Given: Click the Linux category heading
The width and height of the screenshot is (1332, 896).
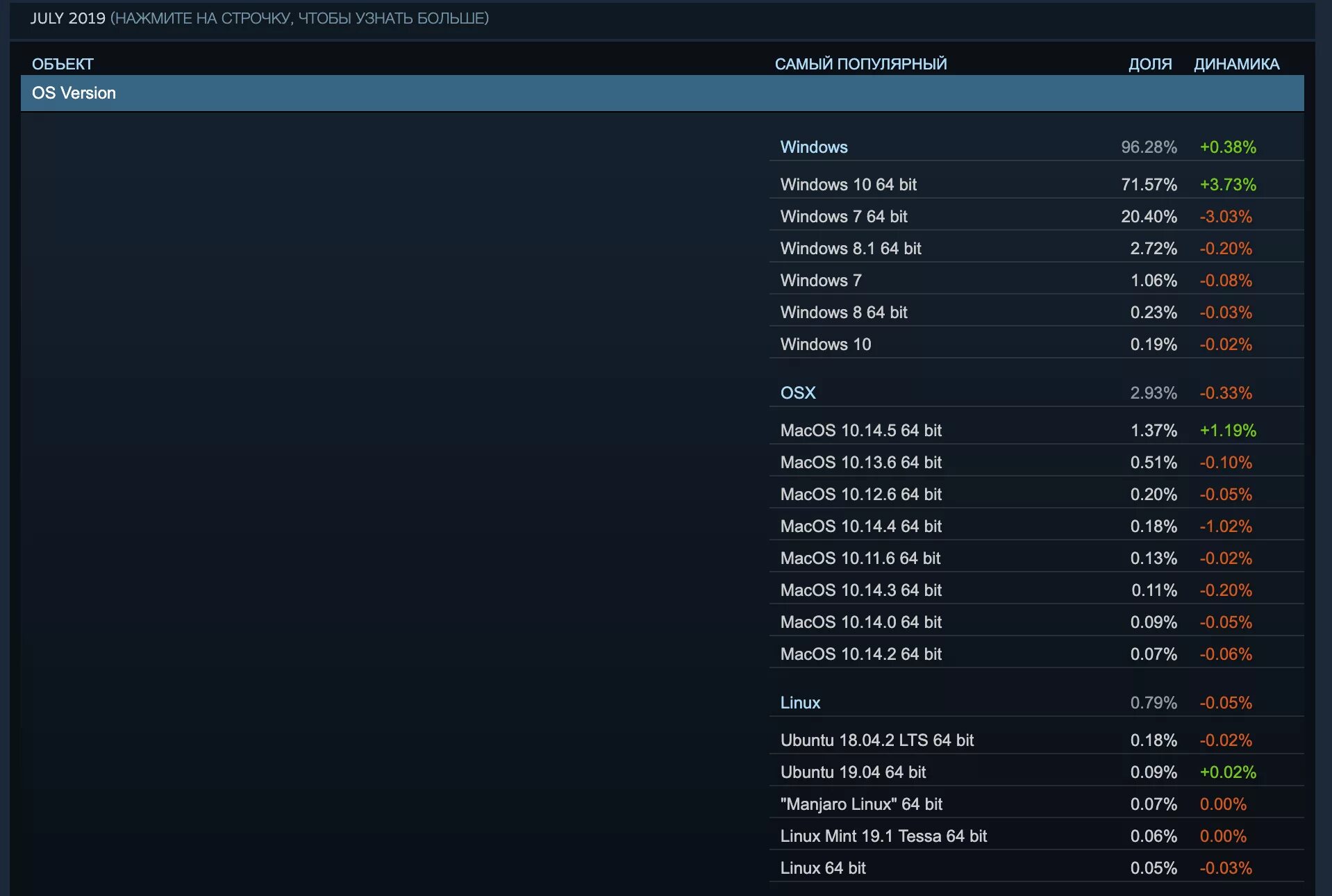Looking at the screenshot, I should (800, 703).
